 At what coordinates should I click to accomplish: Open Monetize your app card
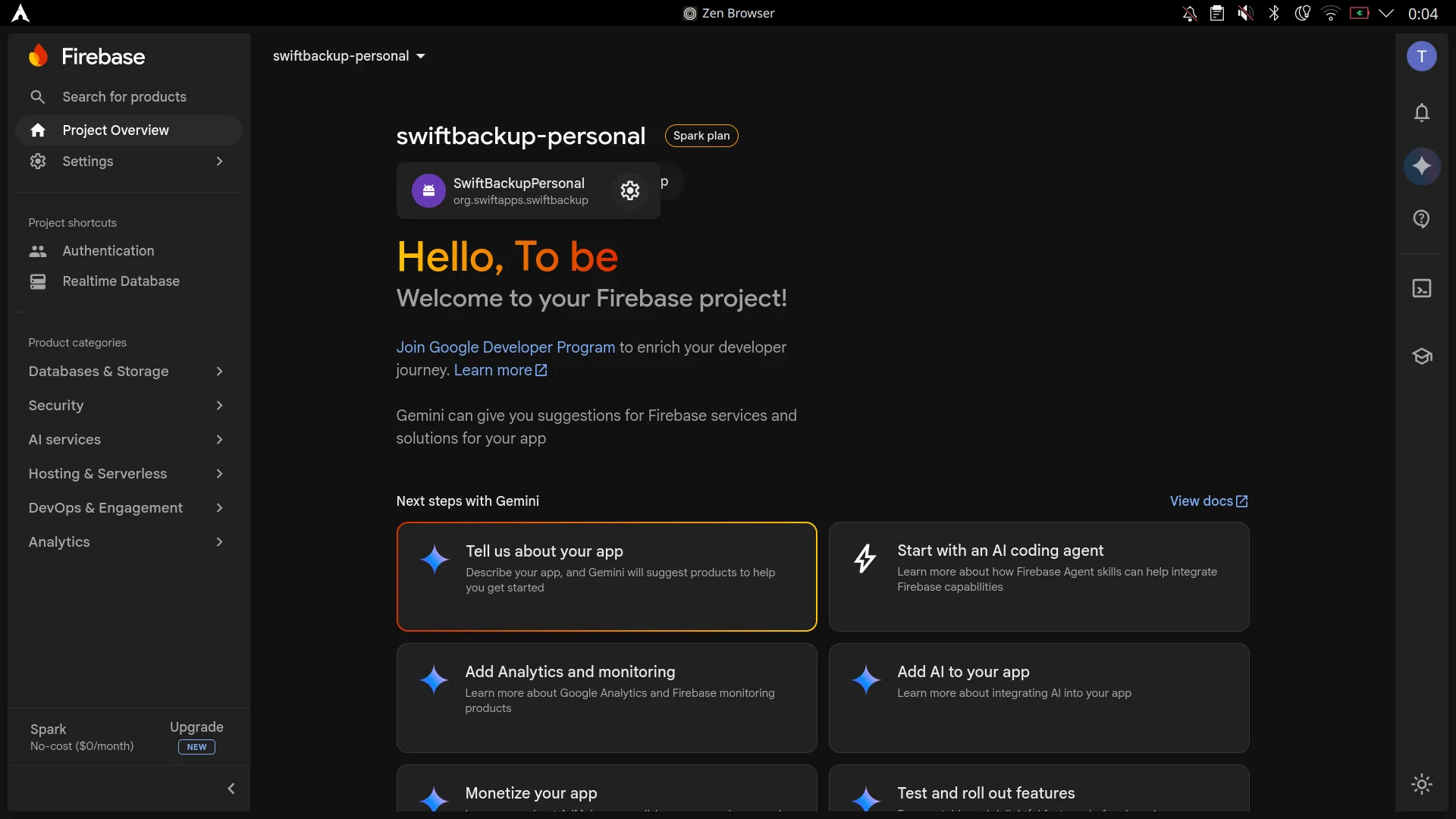[x=607, y=788]
